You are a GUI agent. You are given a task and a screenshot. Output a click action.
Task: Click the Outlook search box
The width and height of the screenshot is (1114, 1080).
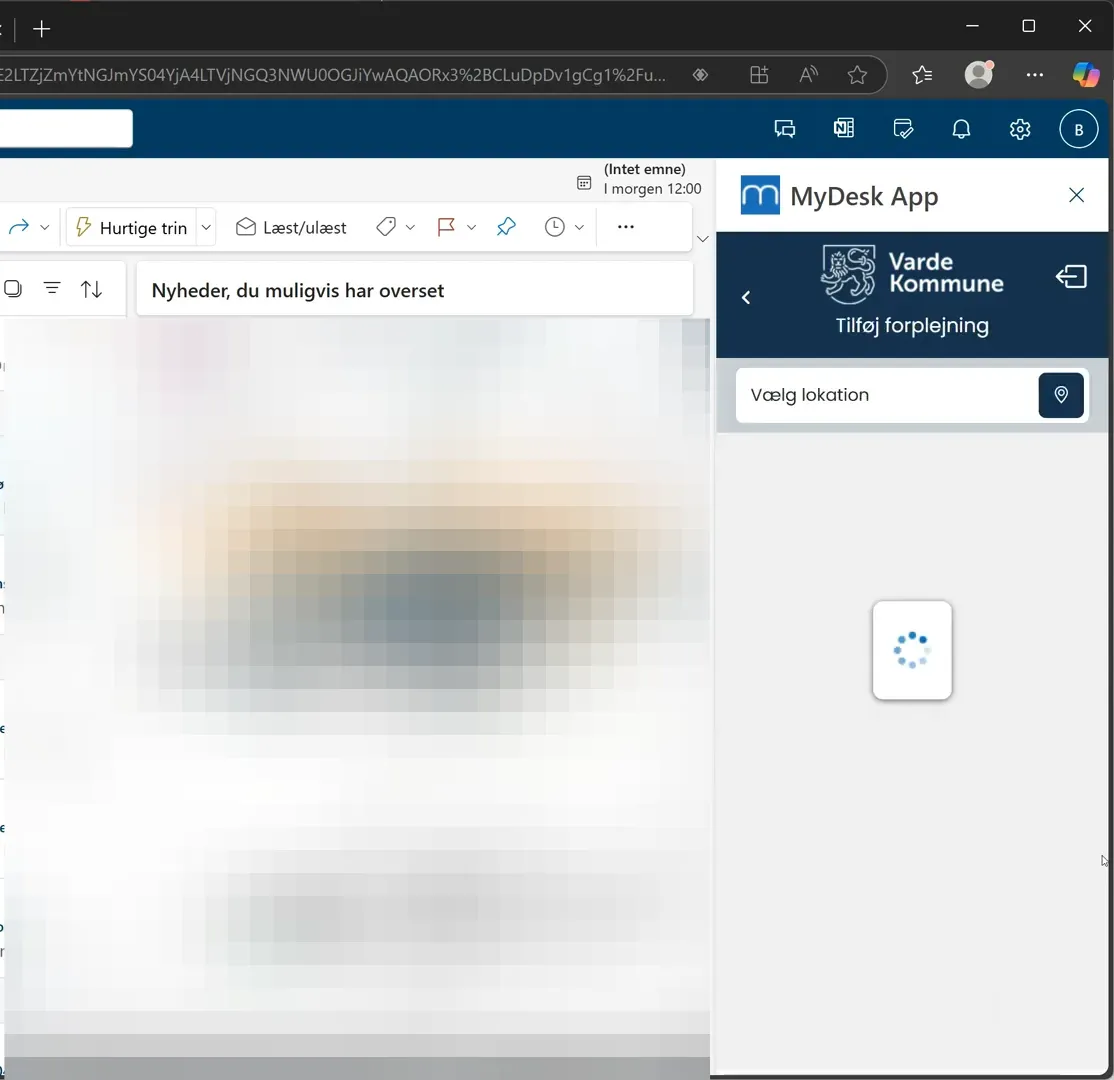point(66,129)
